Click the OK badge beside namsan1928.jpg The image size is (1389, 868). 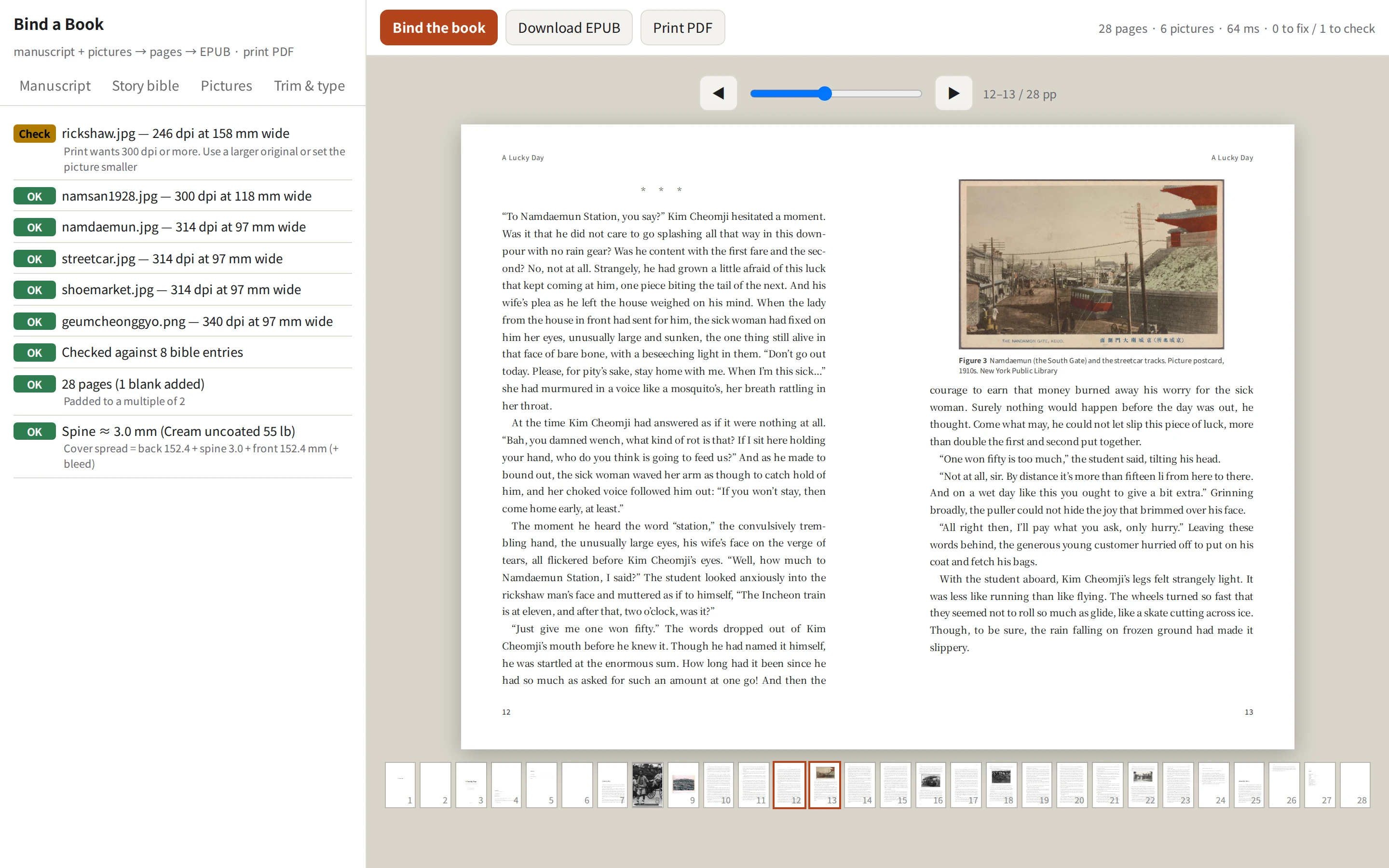pyautogui.click(x=34, y=196)
